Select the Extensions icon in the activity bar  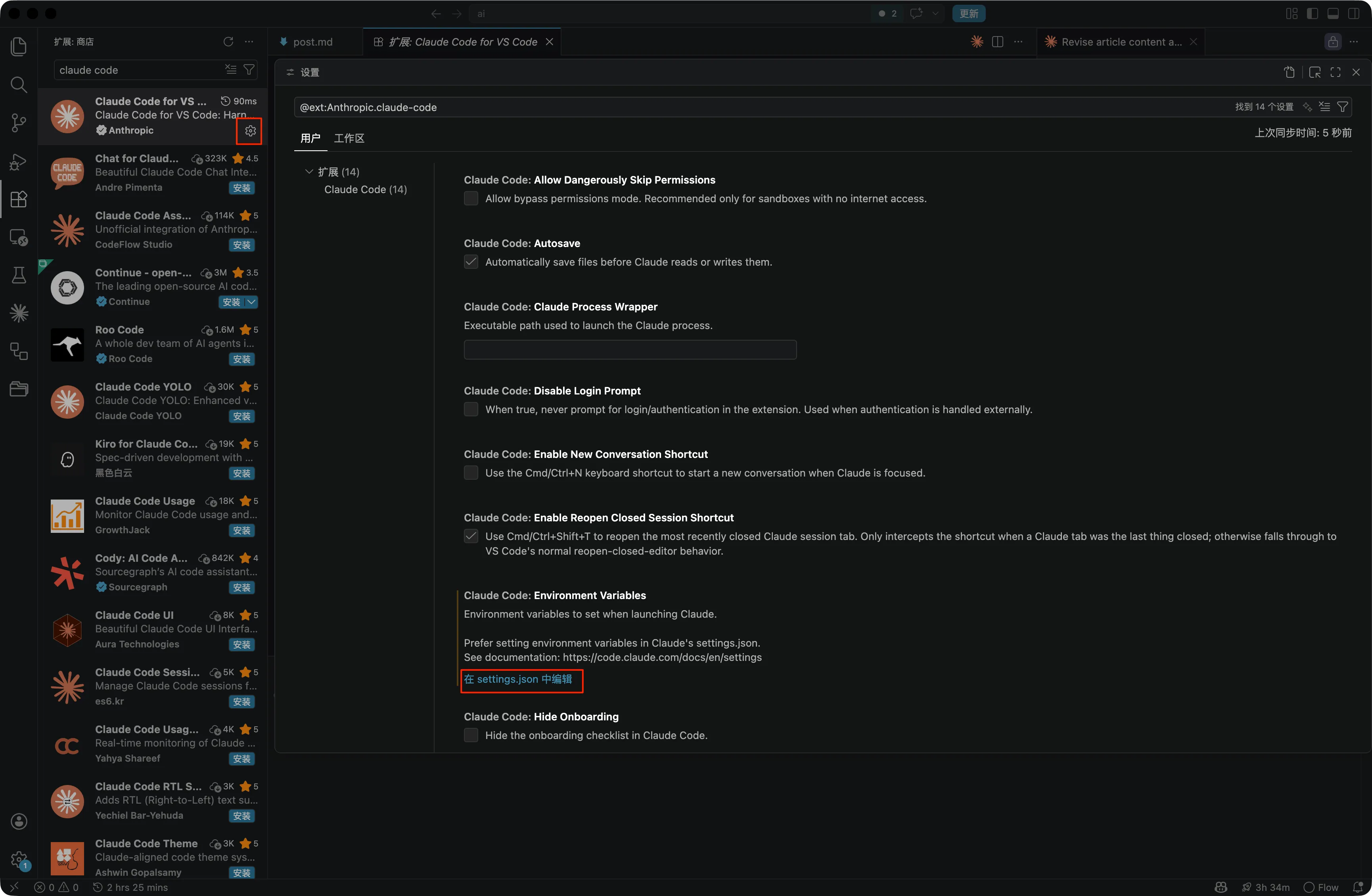[19, 199]
